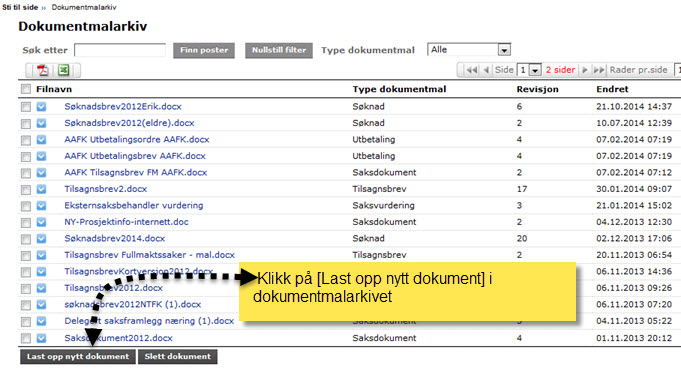Sort table by Endret column header

pos(612,89)
